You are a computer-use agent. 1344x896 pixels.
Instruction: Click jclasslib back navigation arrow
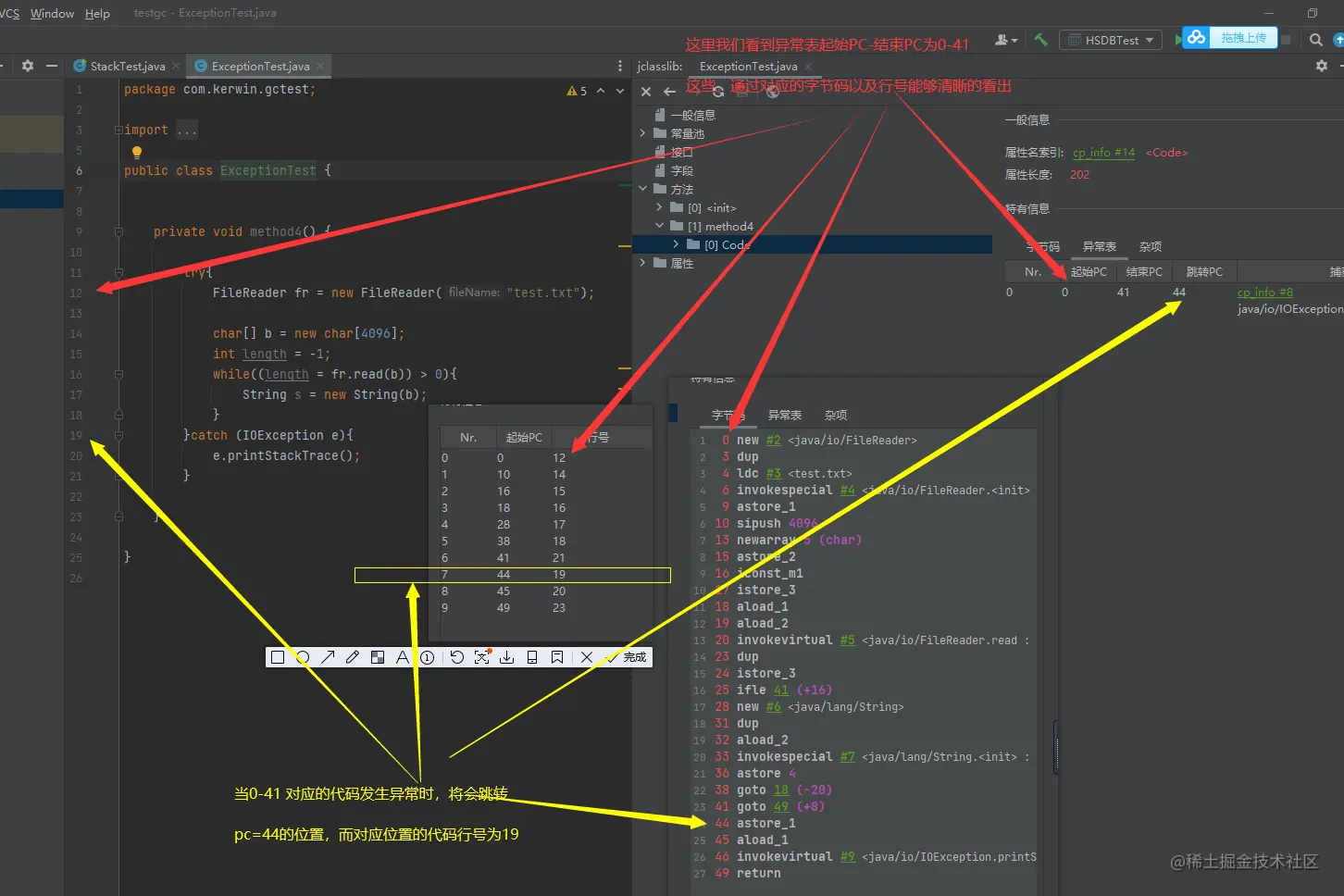(669, 92)
